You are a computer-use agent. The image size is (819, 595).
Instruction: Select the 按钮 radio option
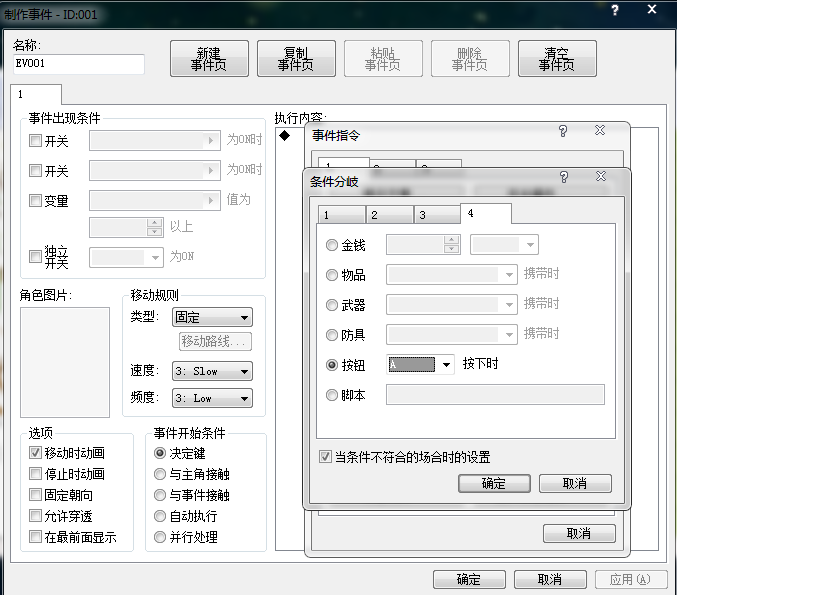(332, 365)
